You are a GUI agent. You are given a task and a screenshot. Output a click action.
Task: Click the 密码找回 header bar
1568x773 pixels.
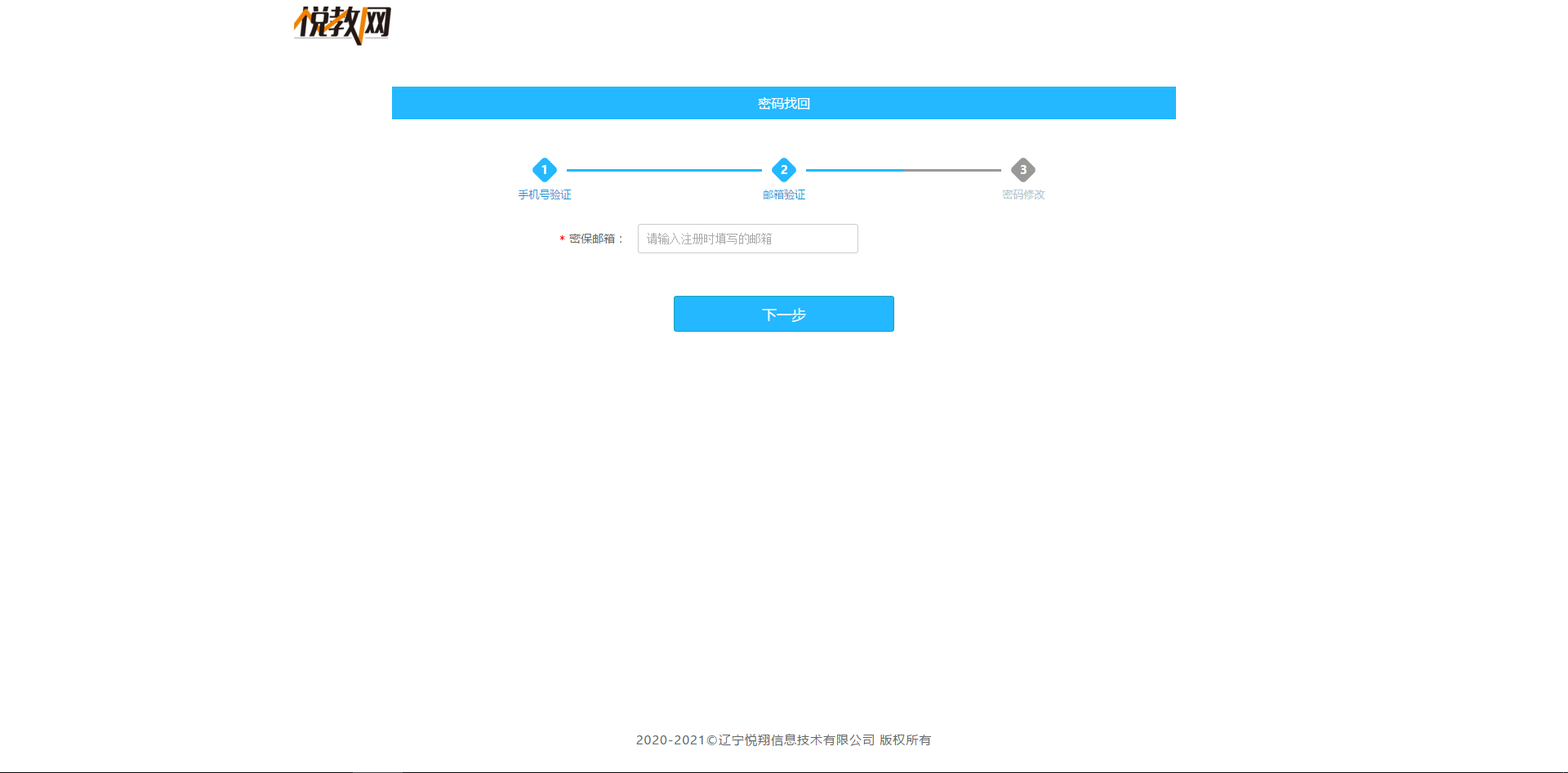point(784,103)
